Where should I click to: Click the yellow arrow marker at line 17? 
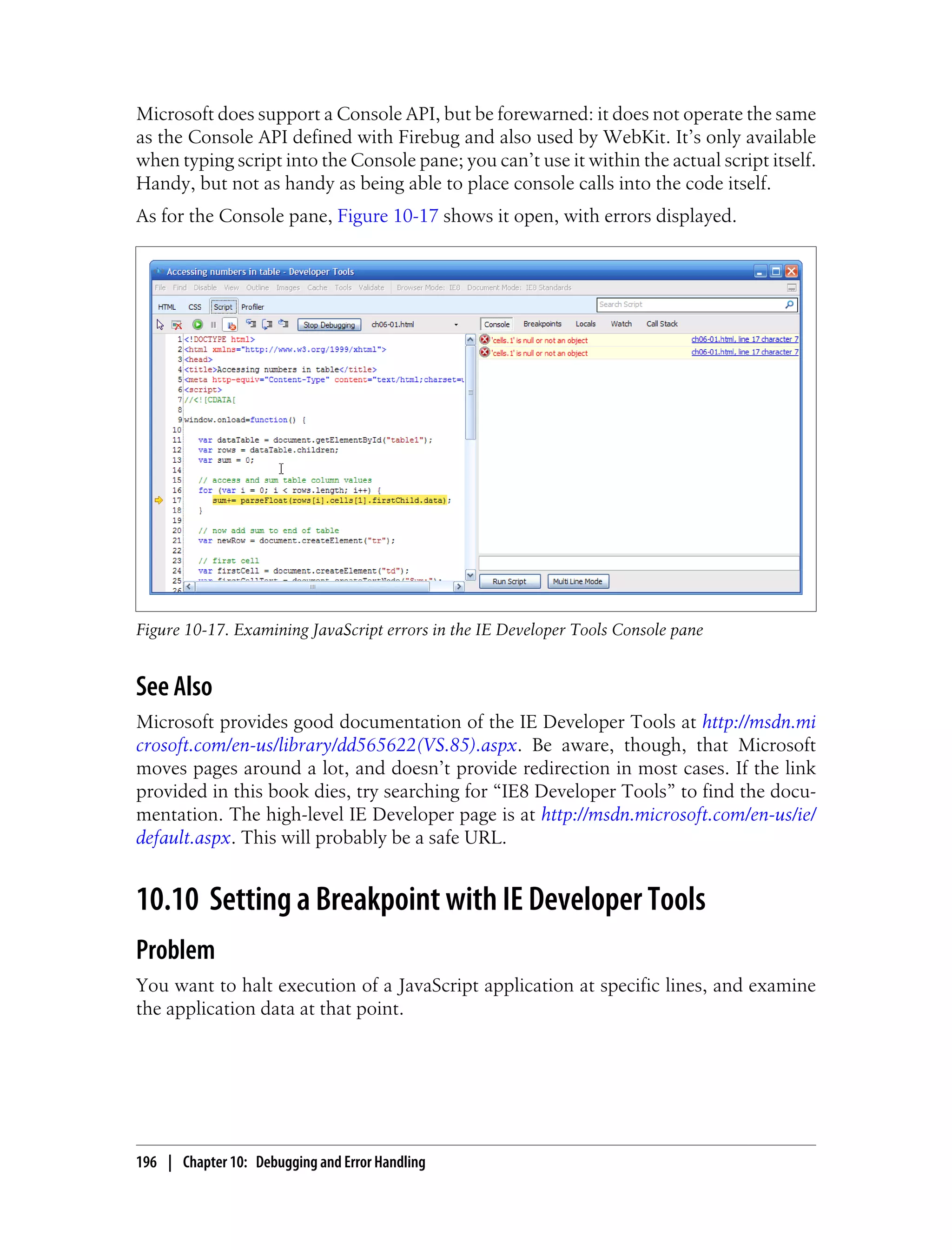pyautogui.click(x=159, y=500)
